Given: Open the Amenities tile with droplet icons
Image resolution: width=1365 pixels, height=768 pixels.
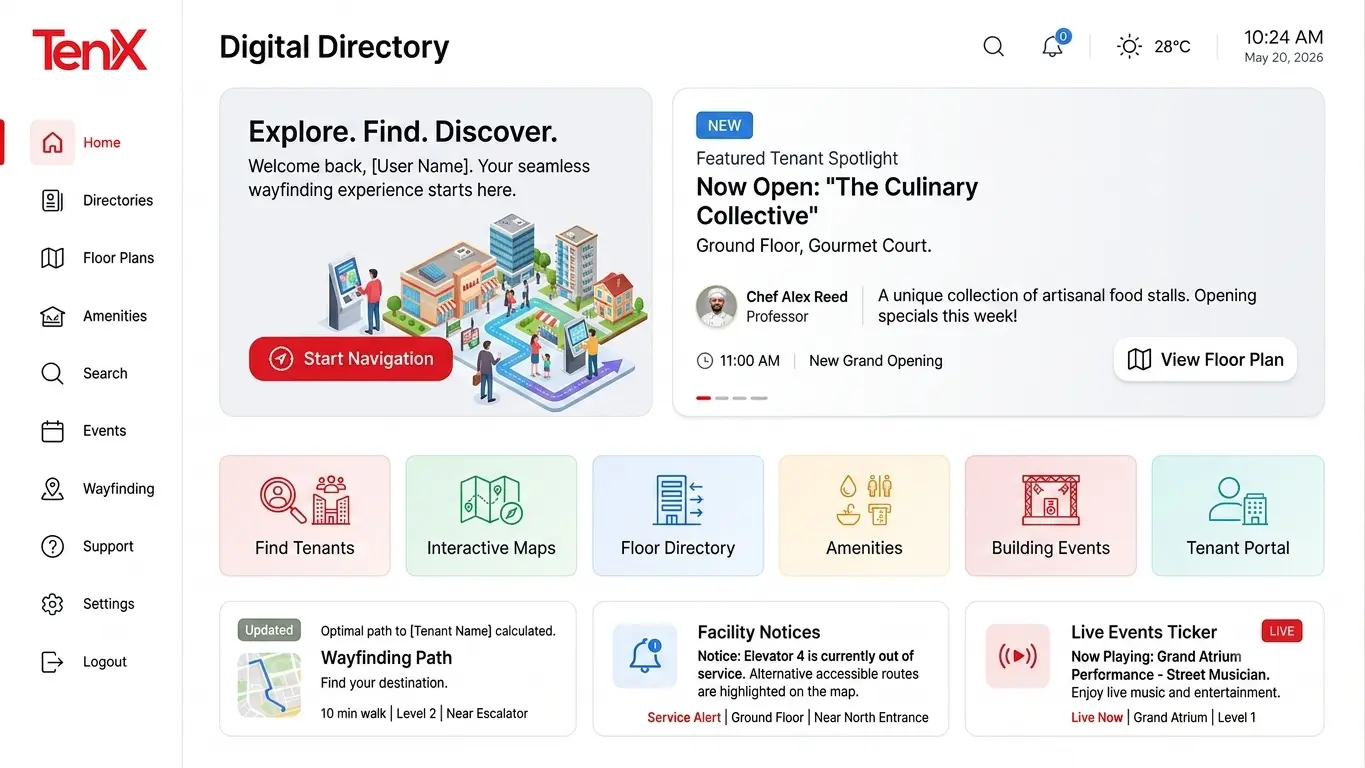Looking at the screenshot, I should (x=864, y=516).
